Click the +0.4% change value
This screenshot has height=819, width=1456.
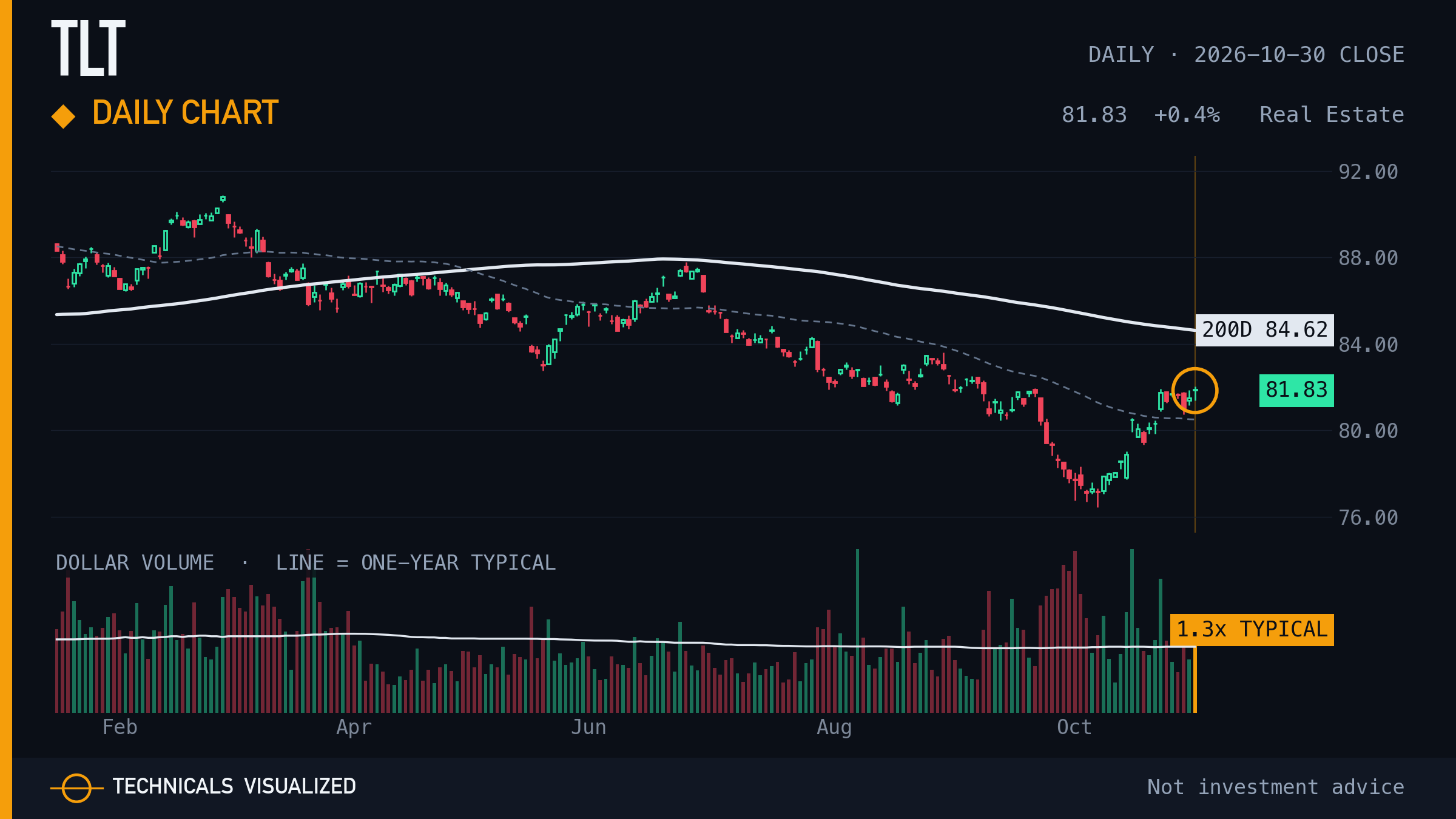click(1187, 115)
